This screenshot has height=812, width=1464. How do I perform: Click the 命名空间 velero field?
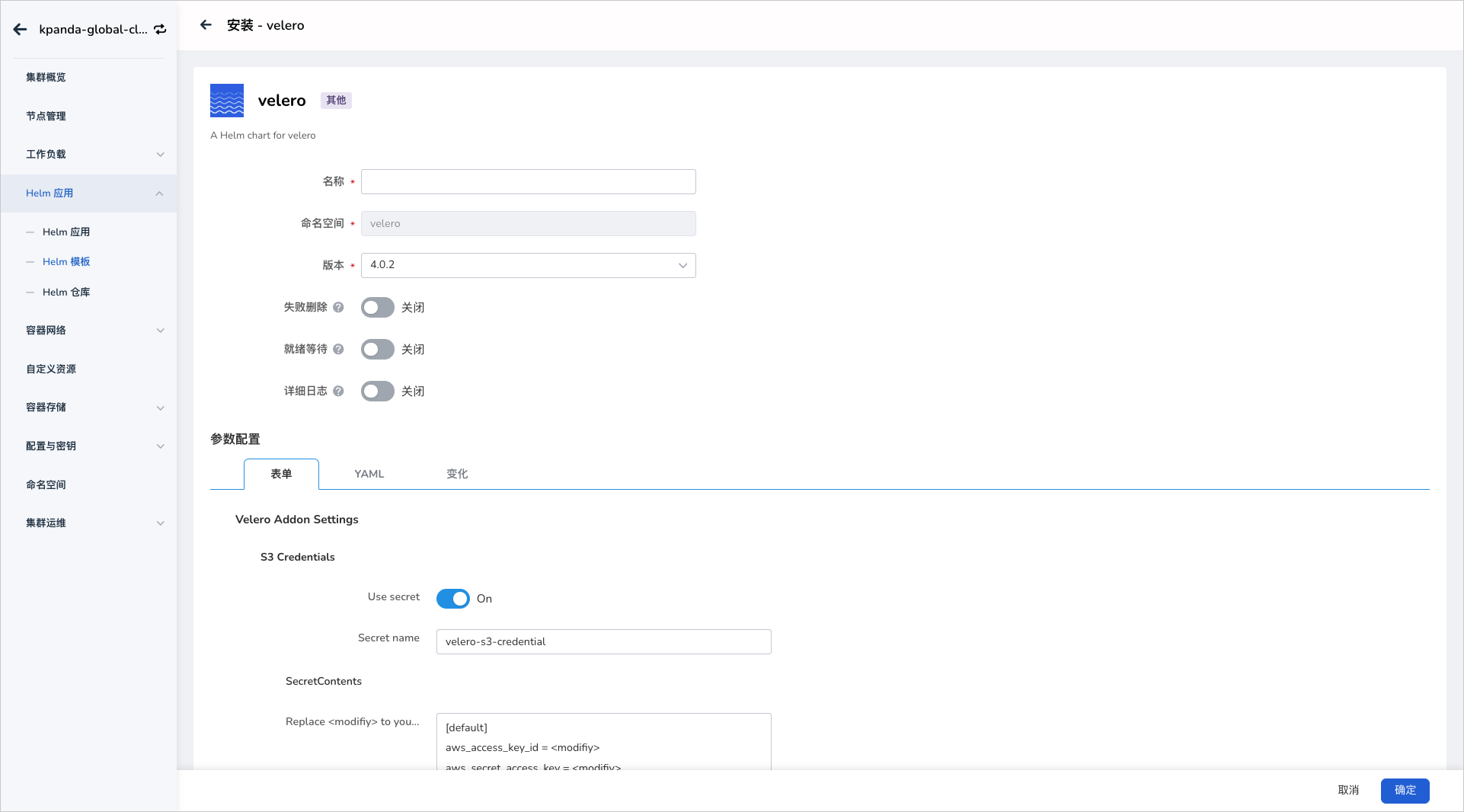[529, 223]
